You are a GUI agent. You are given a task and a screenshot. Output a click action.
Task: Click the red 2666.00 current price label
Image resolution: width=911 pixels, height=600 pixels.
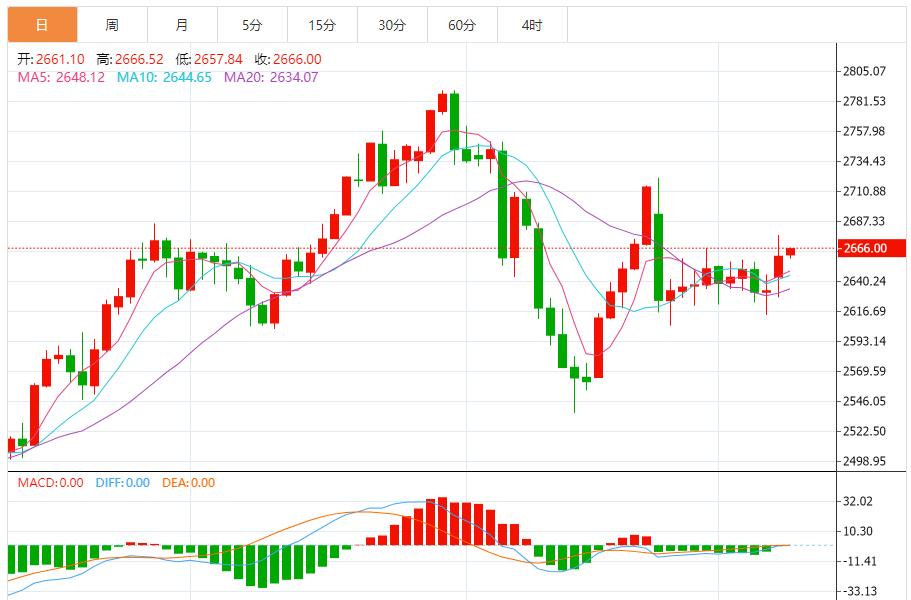point(871,248)
